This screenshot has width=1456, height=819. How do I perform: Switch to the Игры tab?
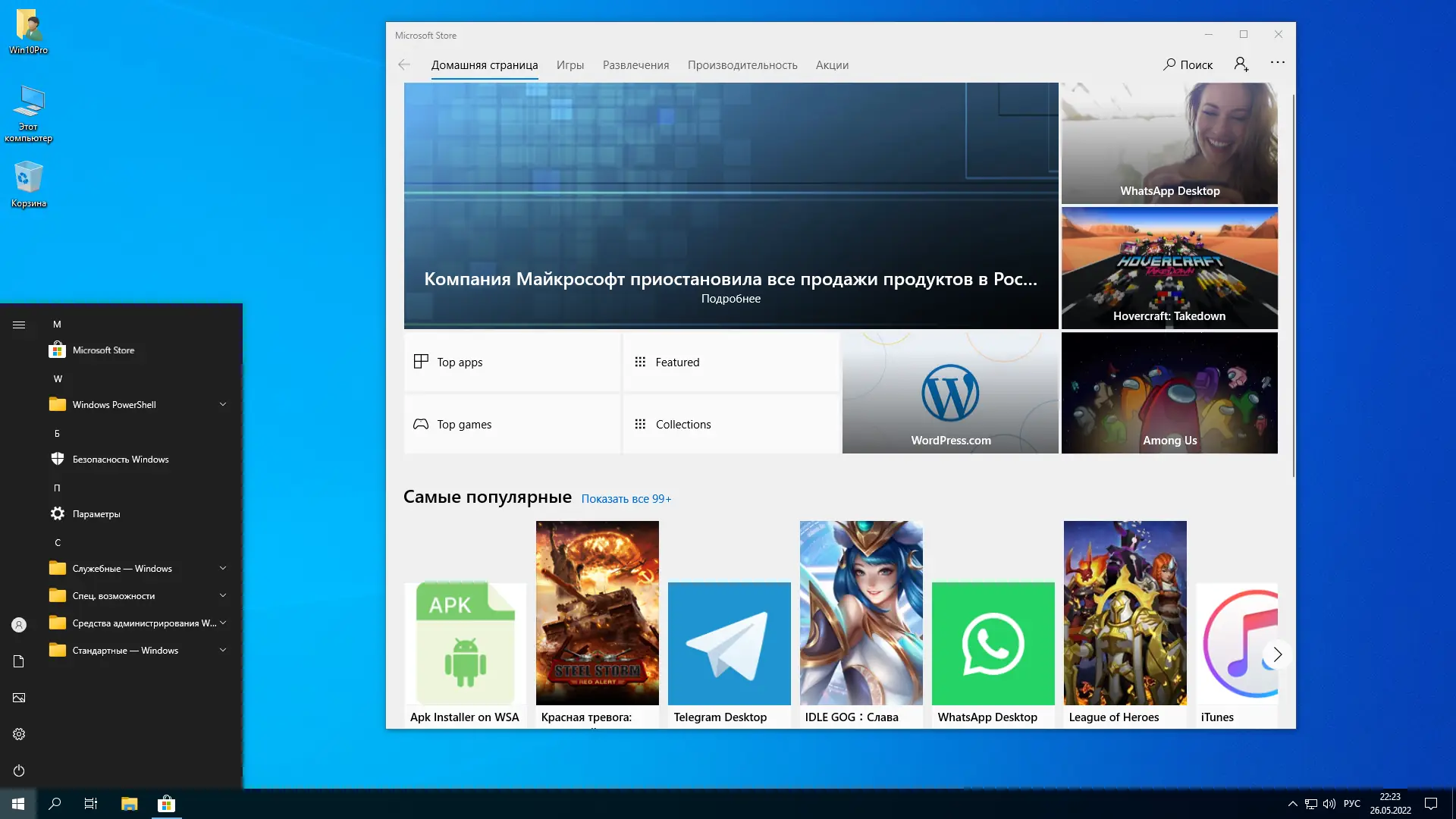[570, 65]
